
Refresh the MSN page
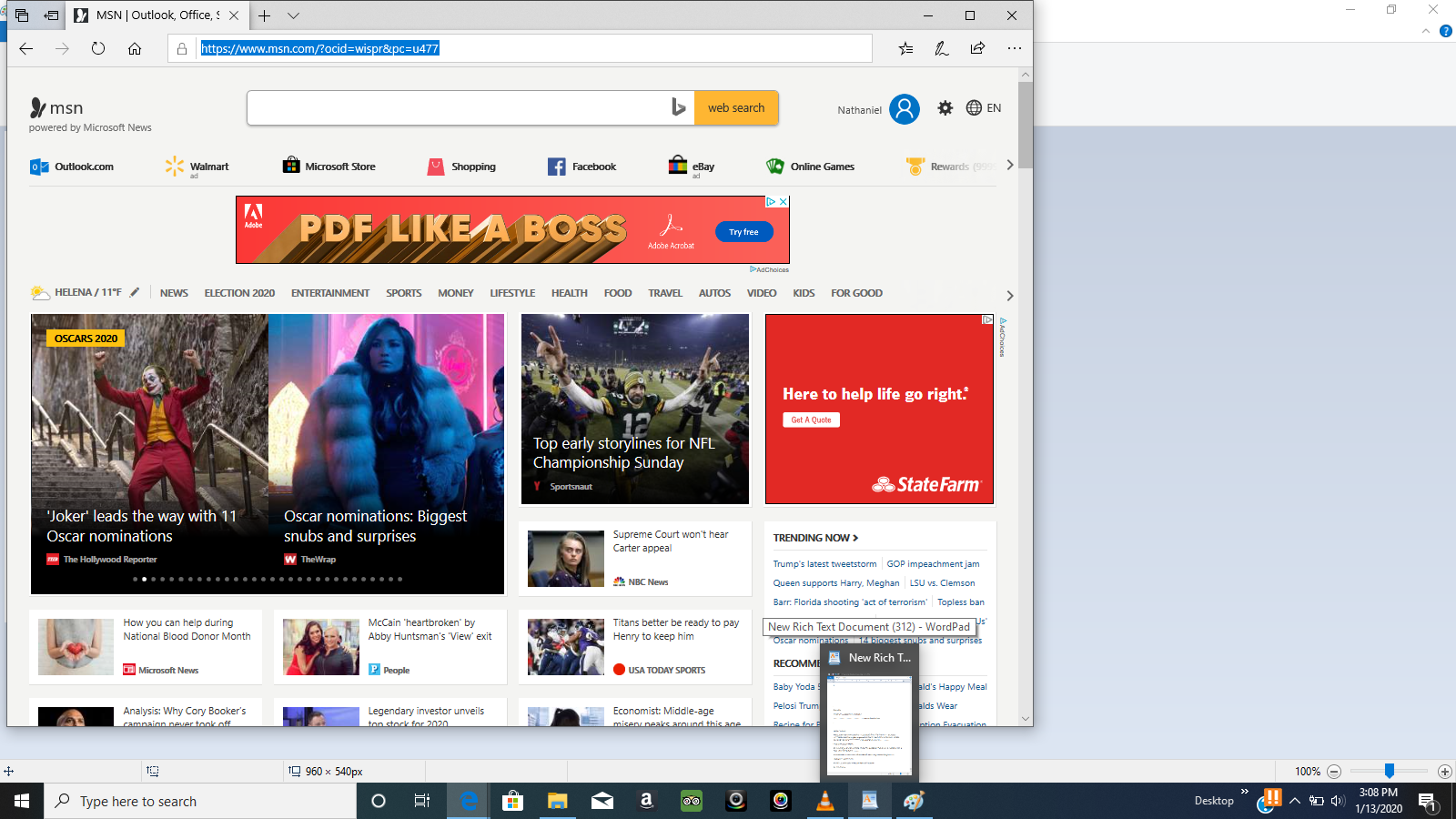[x=98, y=48]
